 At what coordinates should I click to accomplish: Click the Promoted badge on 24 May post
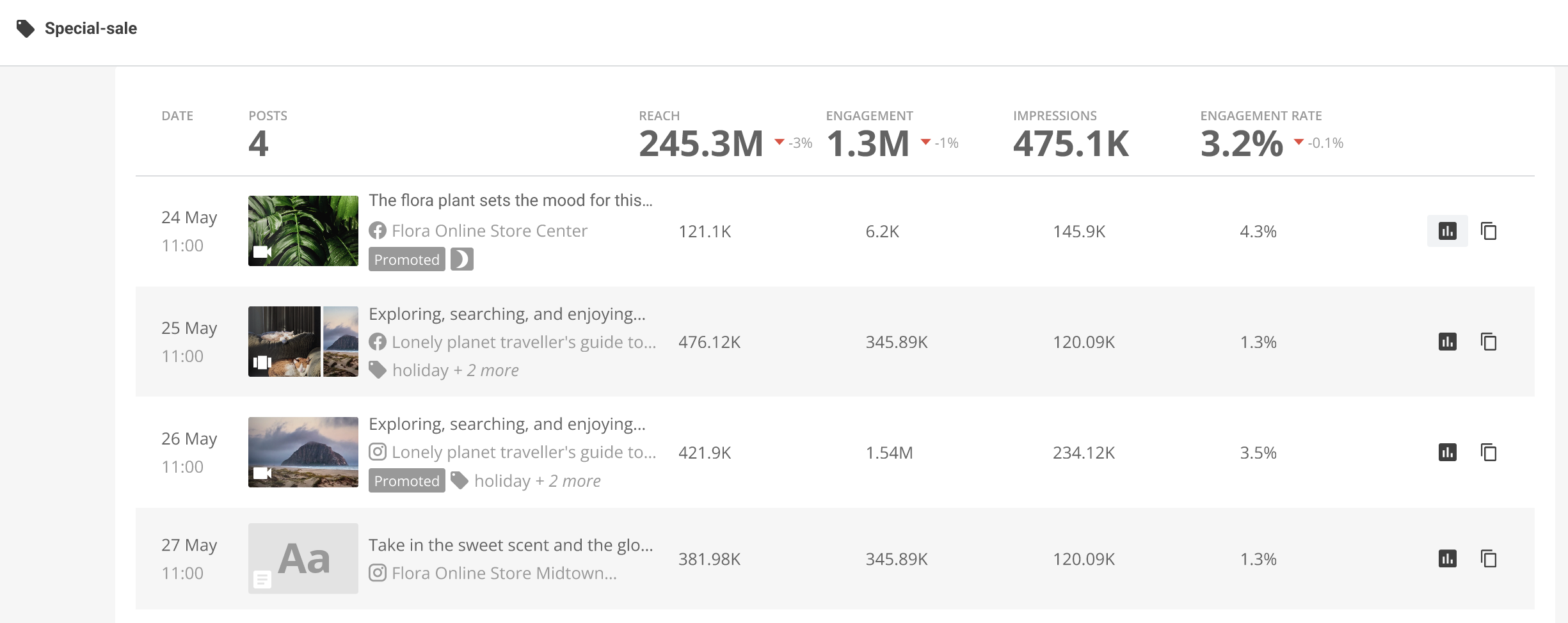click(406, 259)
